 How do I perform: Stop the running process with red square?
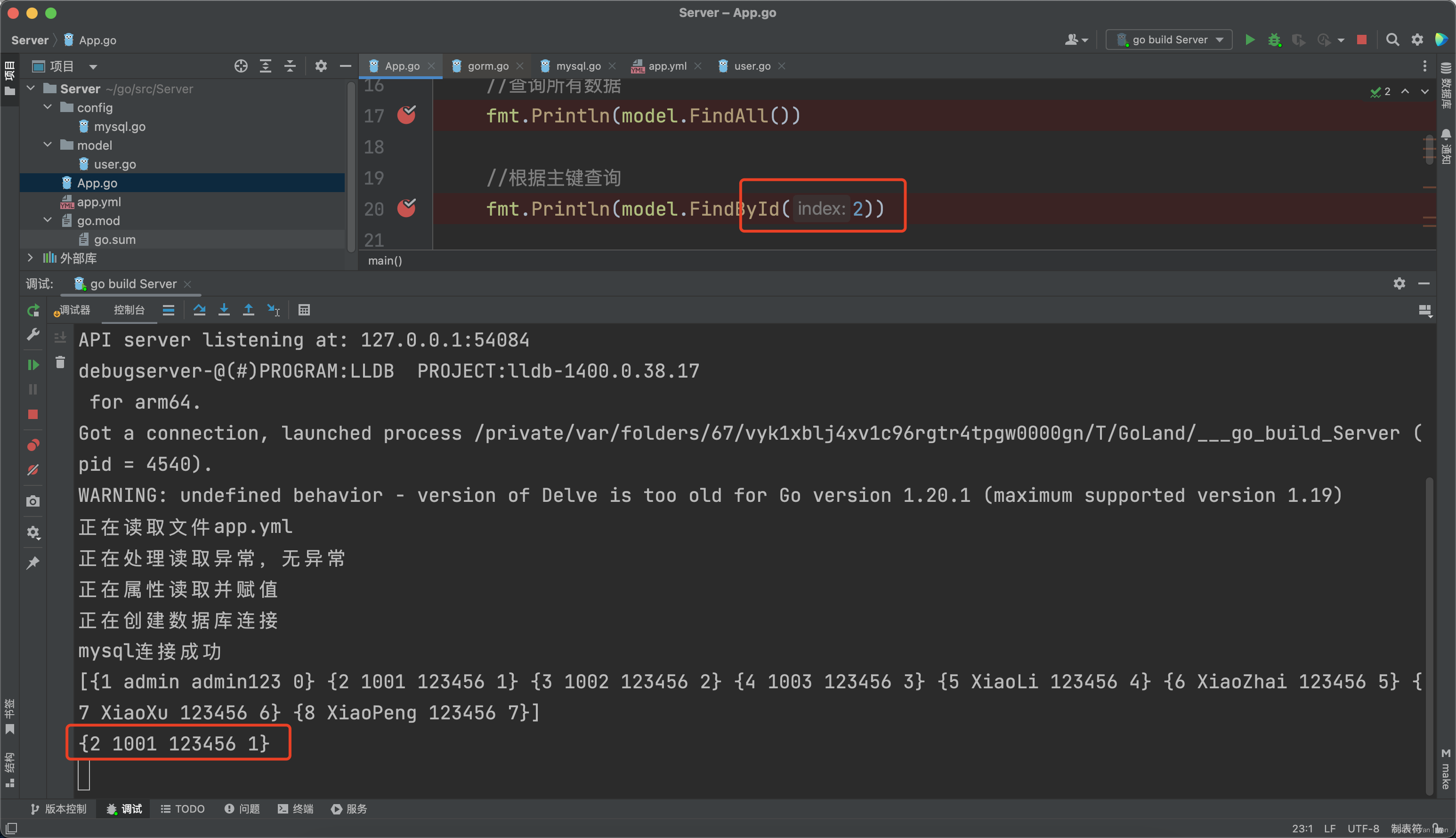pos(1361,40)
